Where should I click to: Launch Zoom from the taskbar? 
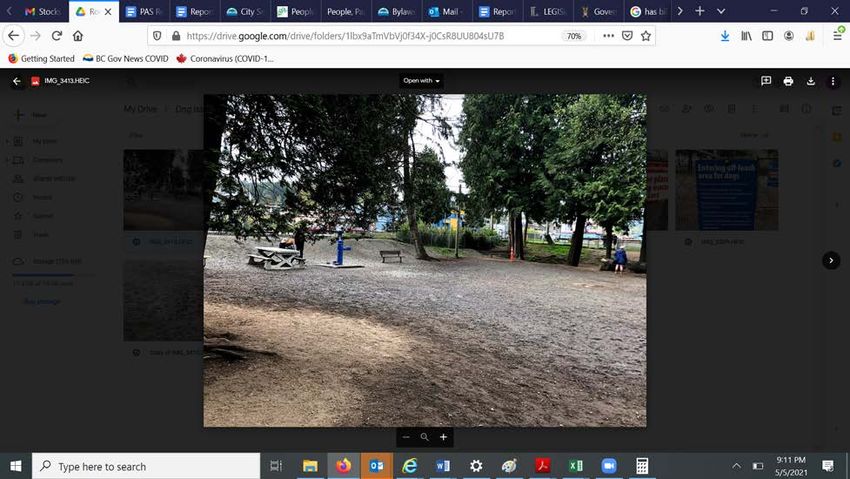point(608,466)
